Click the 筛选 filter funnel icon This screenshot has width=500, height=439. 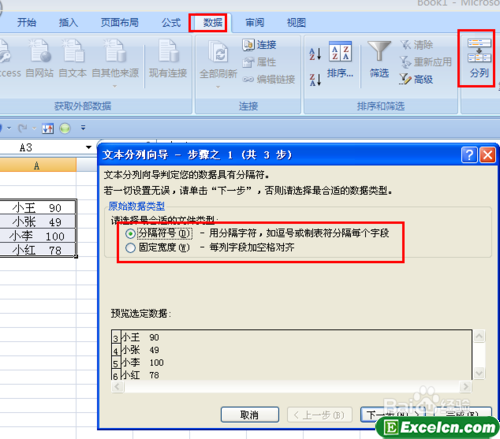tap(379, 60)
